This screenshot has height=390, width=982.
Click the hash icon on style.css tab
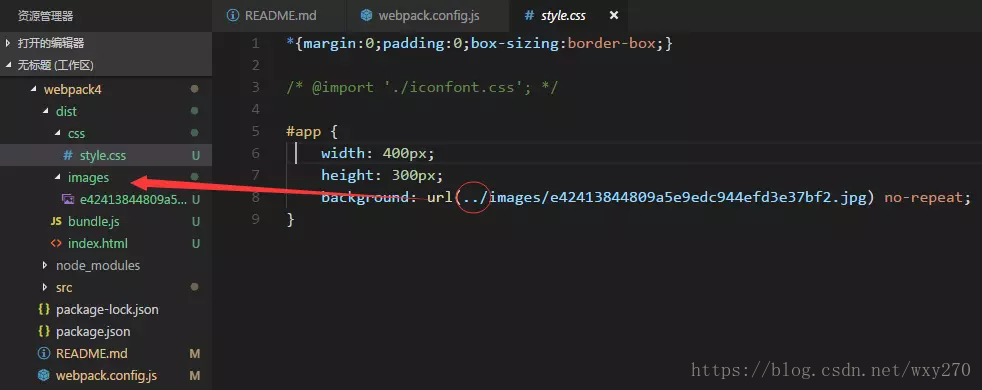click(529, 16)
